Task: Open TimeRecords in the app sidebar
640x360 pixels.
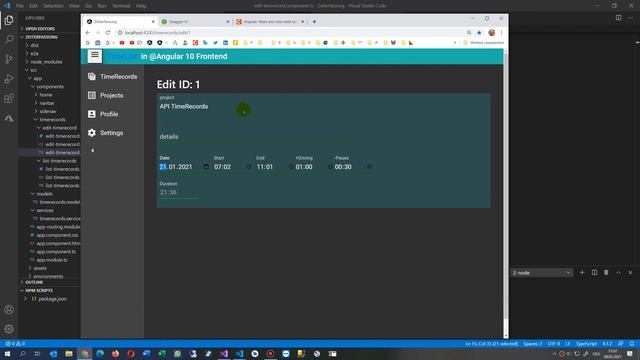Action: point(113,77)
